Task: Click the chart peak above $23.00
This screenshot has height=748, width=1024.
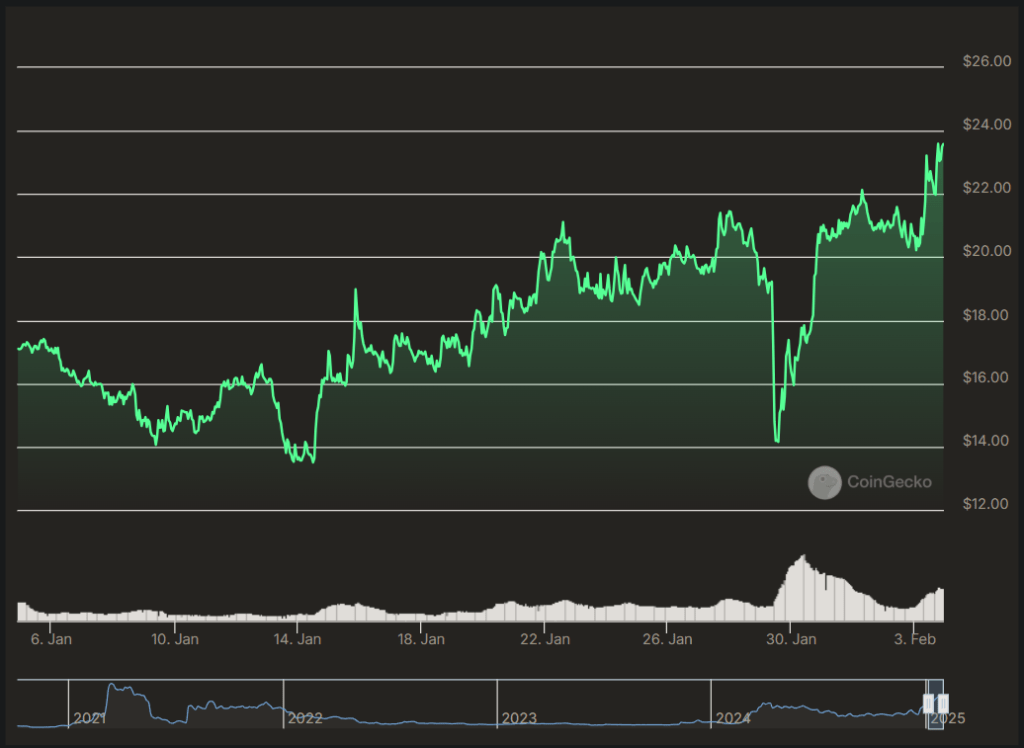Action: tap(938, 145)
